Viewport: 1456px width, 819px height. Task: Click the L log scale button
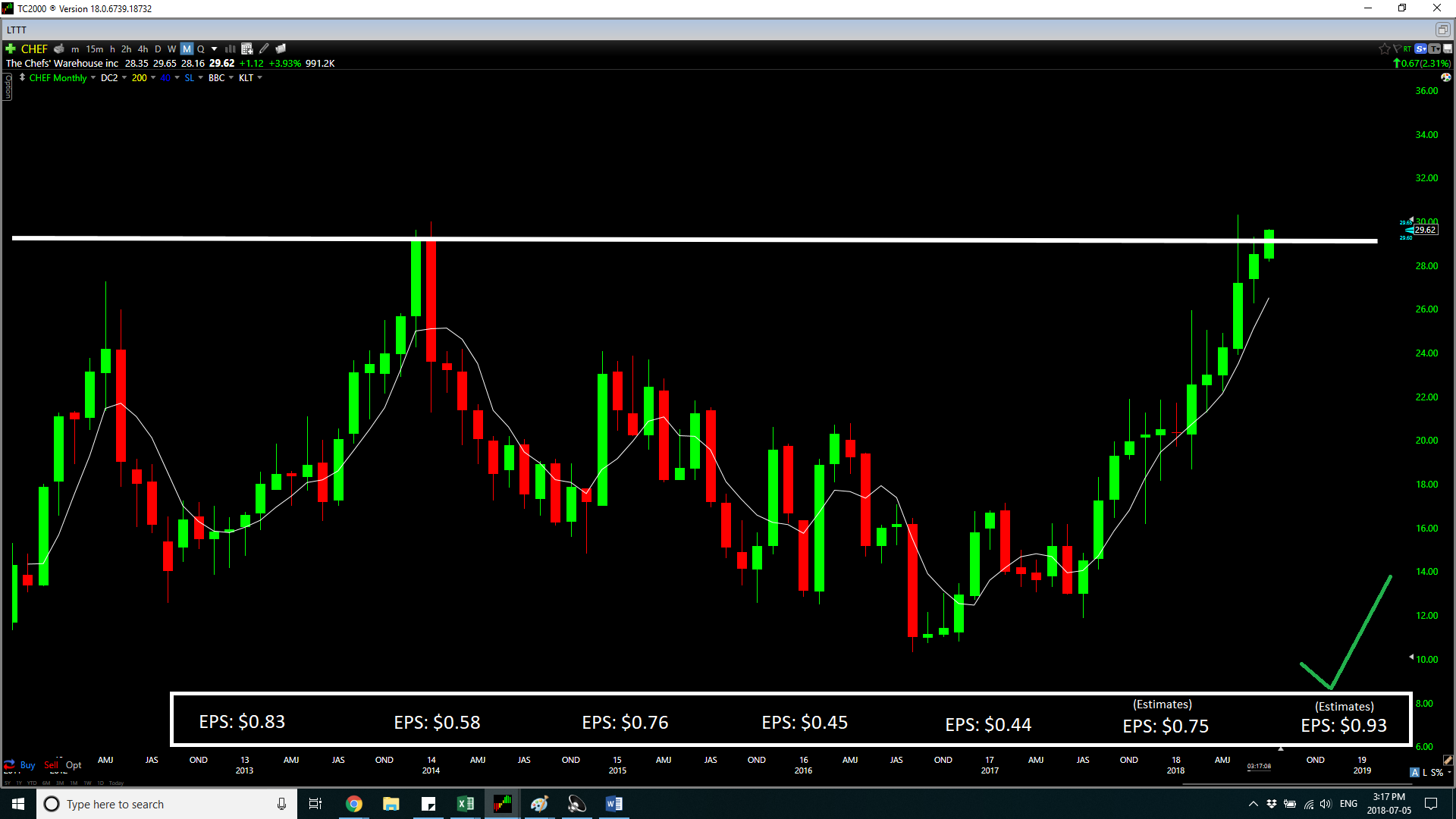(1425, 773)
